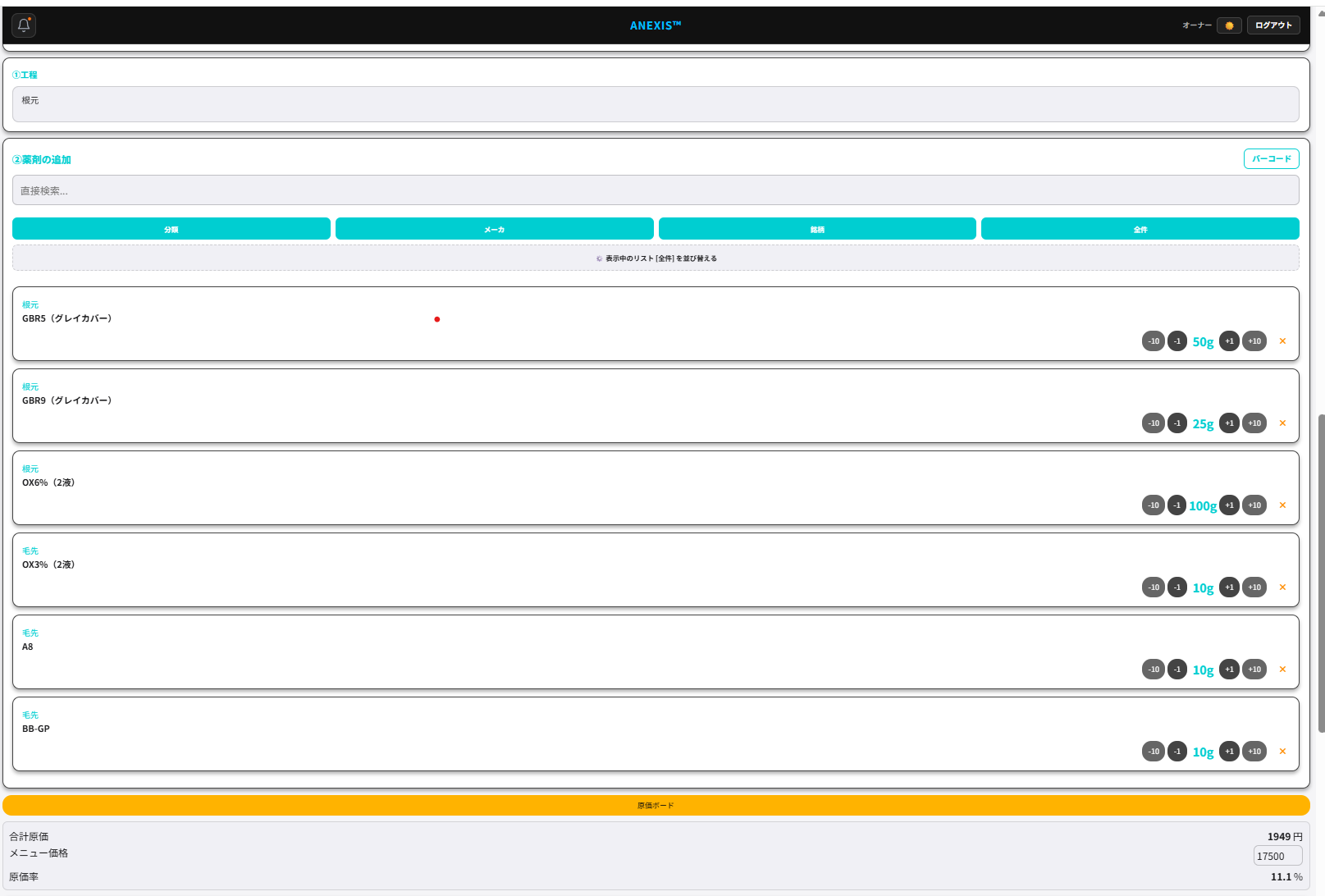Increase A8 amount by 1
Viewport: 1325px width, 896px height.
(1229, 670)
